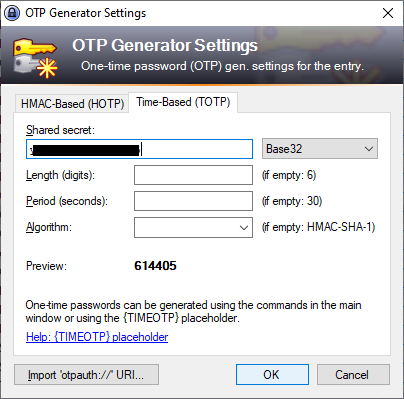Click the Algorithm label text
The height and width of the screenshot is (399, 404).
49,227
